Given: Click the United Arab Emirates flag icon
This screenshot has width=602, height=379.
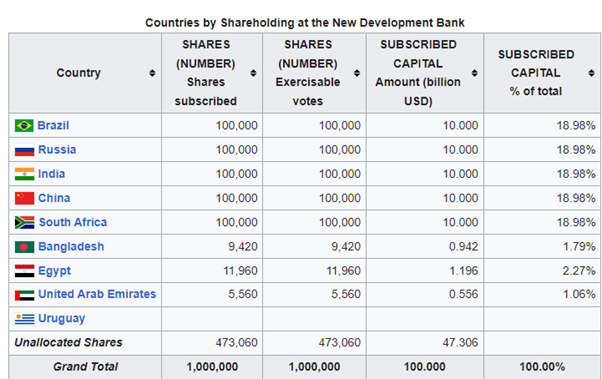Looking at the screenshot, I should click(24, 295).
